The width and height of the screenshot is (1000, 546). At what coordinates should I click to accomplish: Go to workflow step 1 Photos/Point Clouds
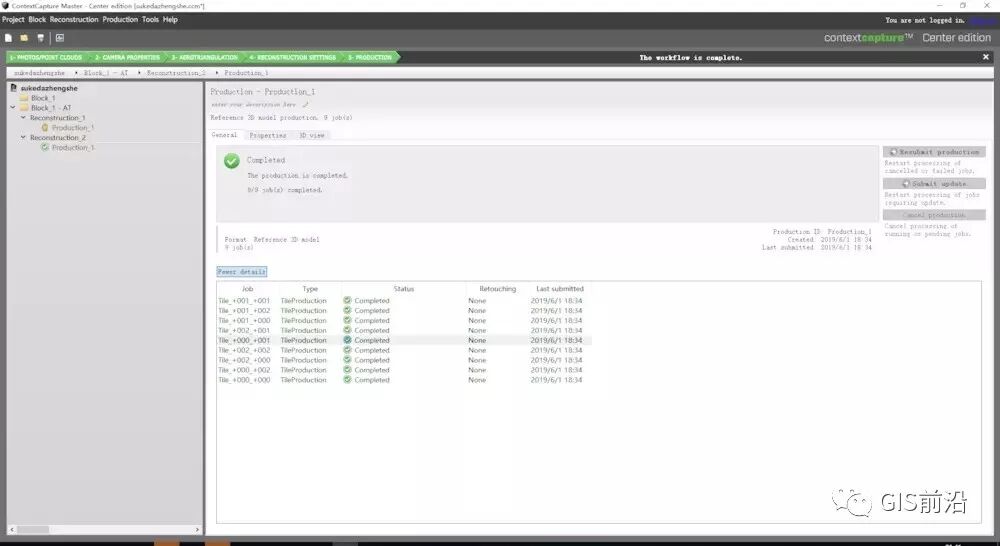(x=46, y=57)
